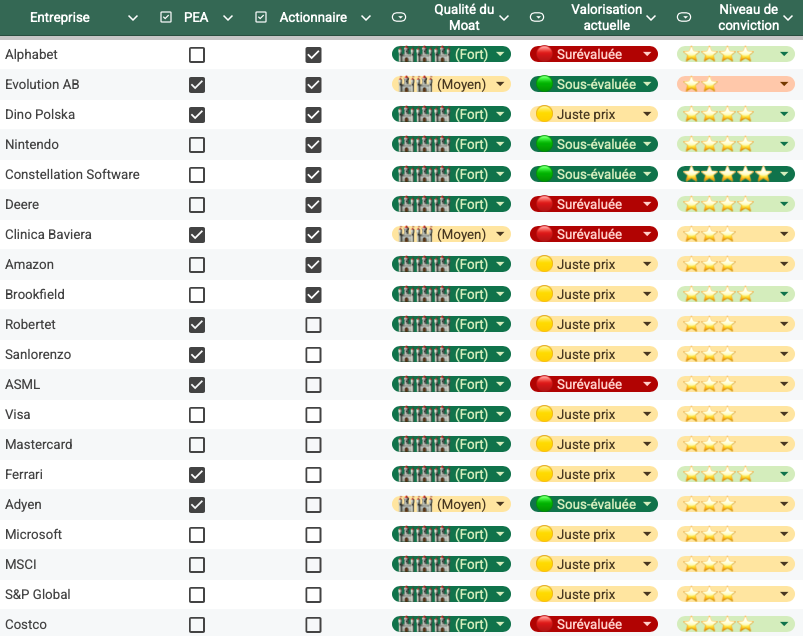This screenshot has width=803, height=636.
Task: Uncheck the PEA box for Sanlorenzo
Action: 197,355
